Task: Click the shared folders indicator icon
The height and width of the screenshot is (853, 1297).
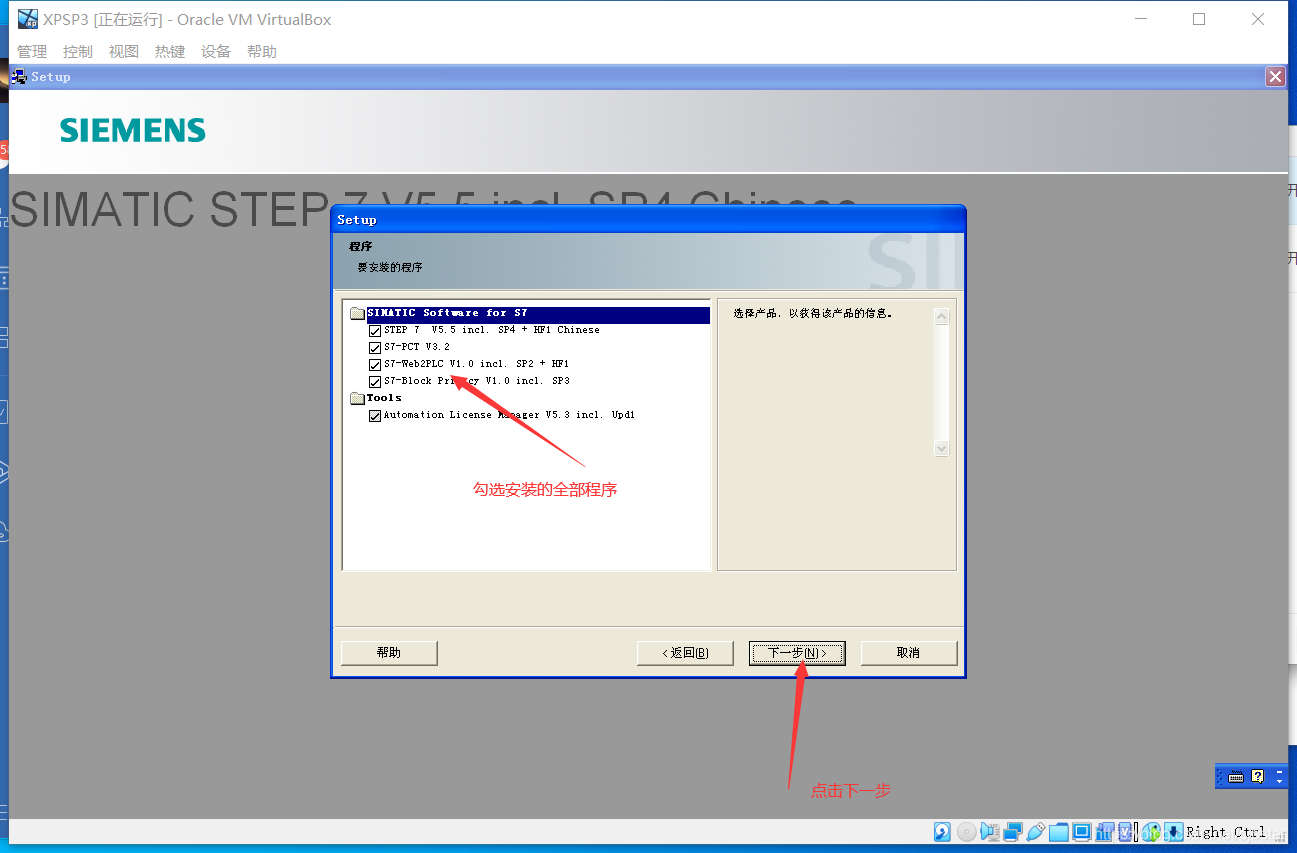Action: click(x=1059, y=832)
